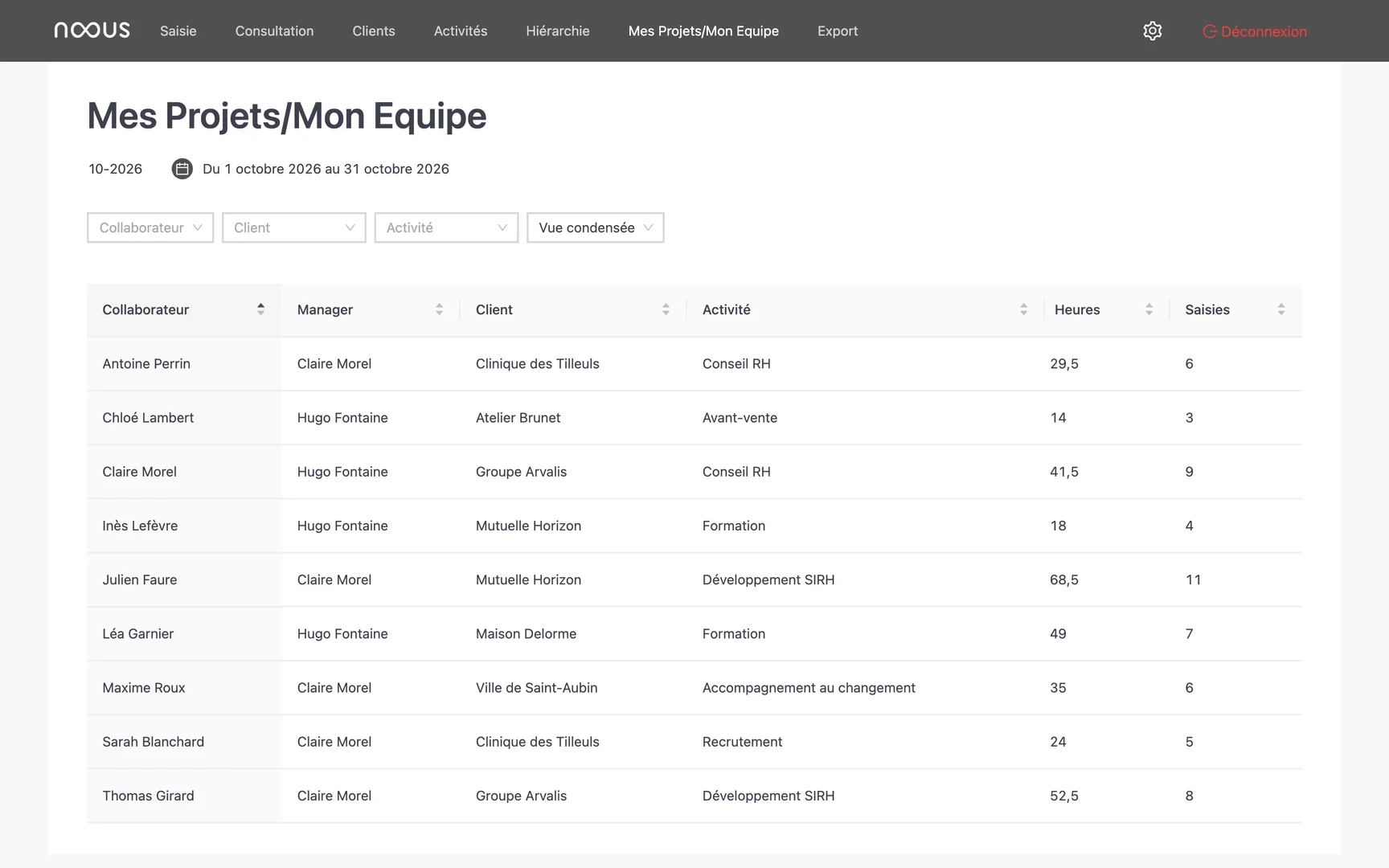Select the 10-2026 period label
The image size is (1389, 868).
116,169
